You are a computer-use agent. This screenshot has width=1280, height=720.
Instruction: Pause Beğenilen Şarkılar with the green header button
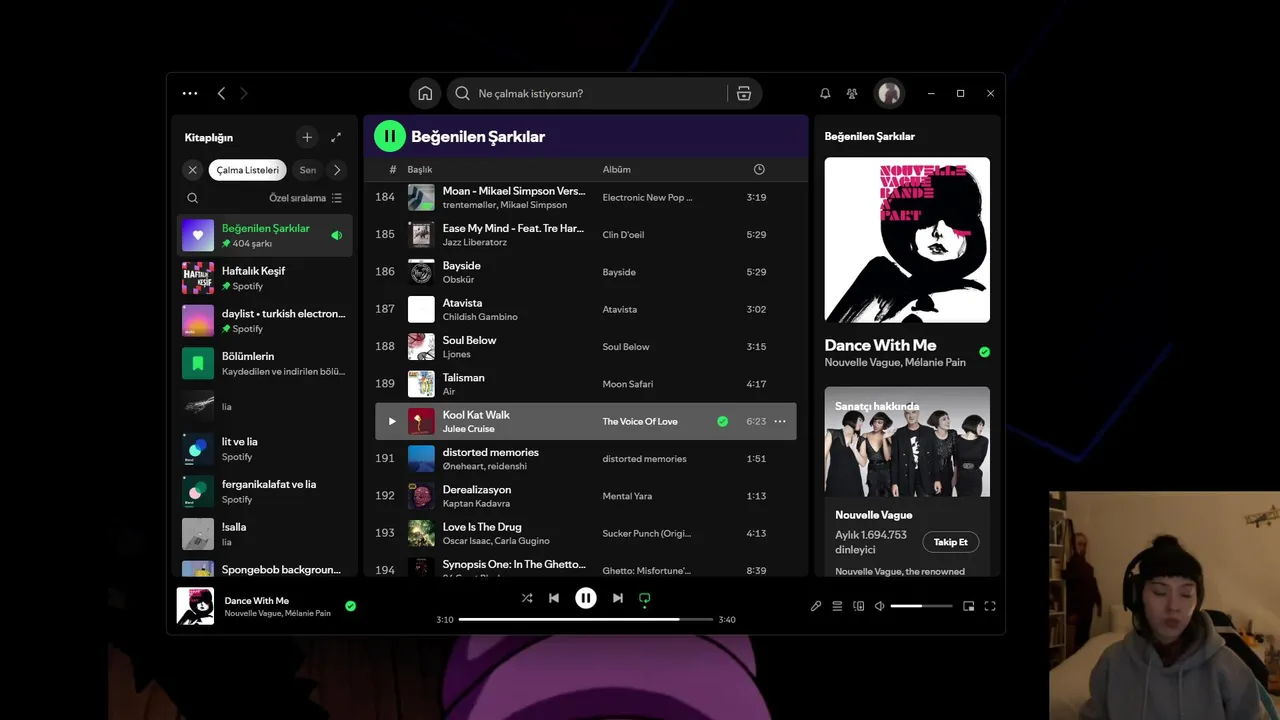[x=390, y=136]
